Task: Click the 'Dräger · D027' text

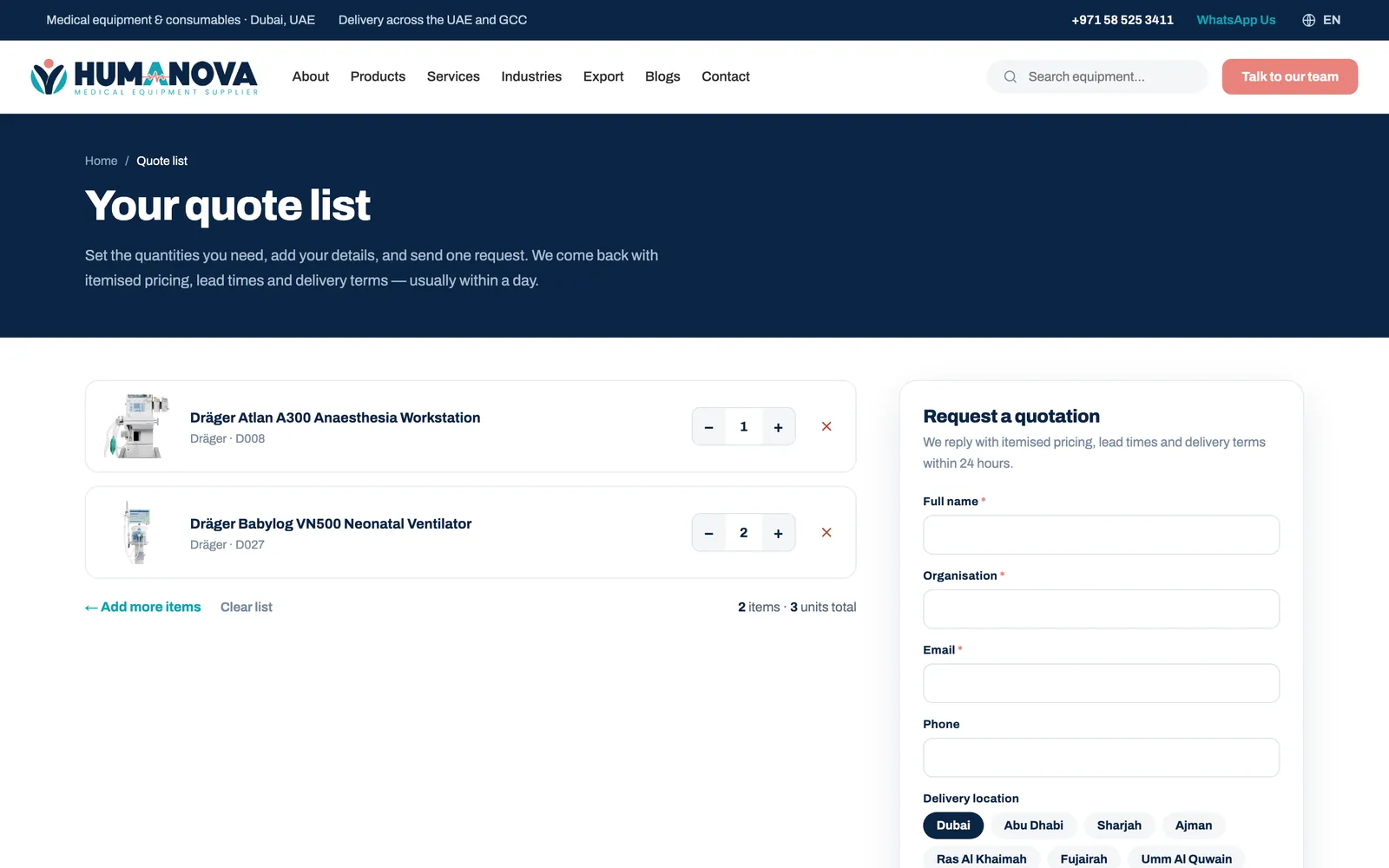Action: (x=227, y=544)
